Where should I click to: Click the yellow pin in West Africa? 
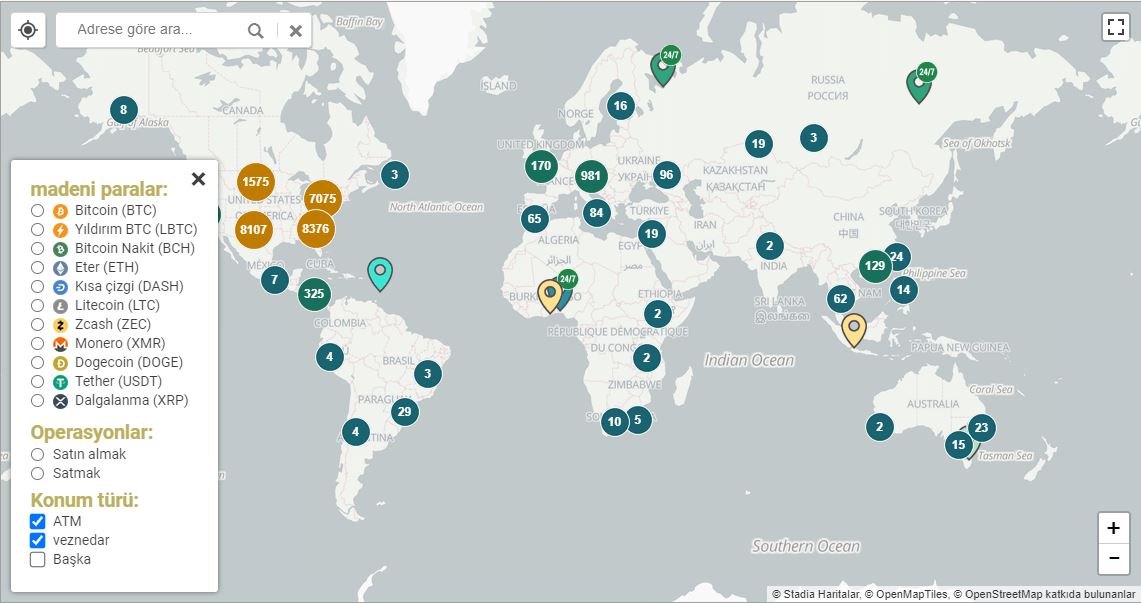pos(550,296)
